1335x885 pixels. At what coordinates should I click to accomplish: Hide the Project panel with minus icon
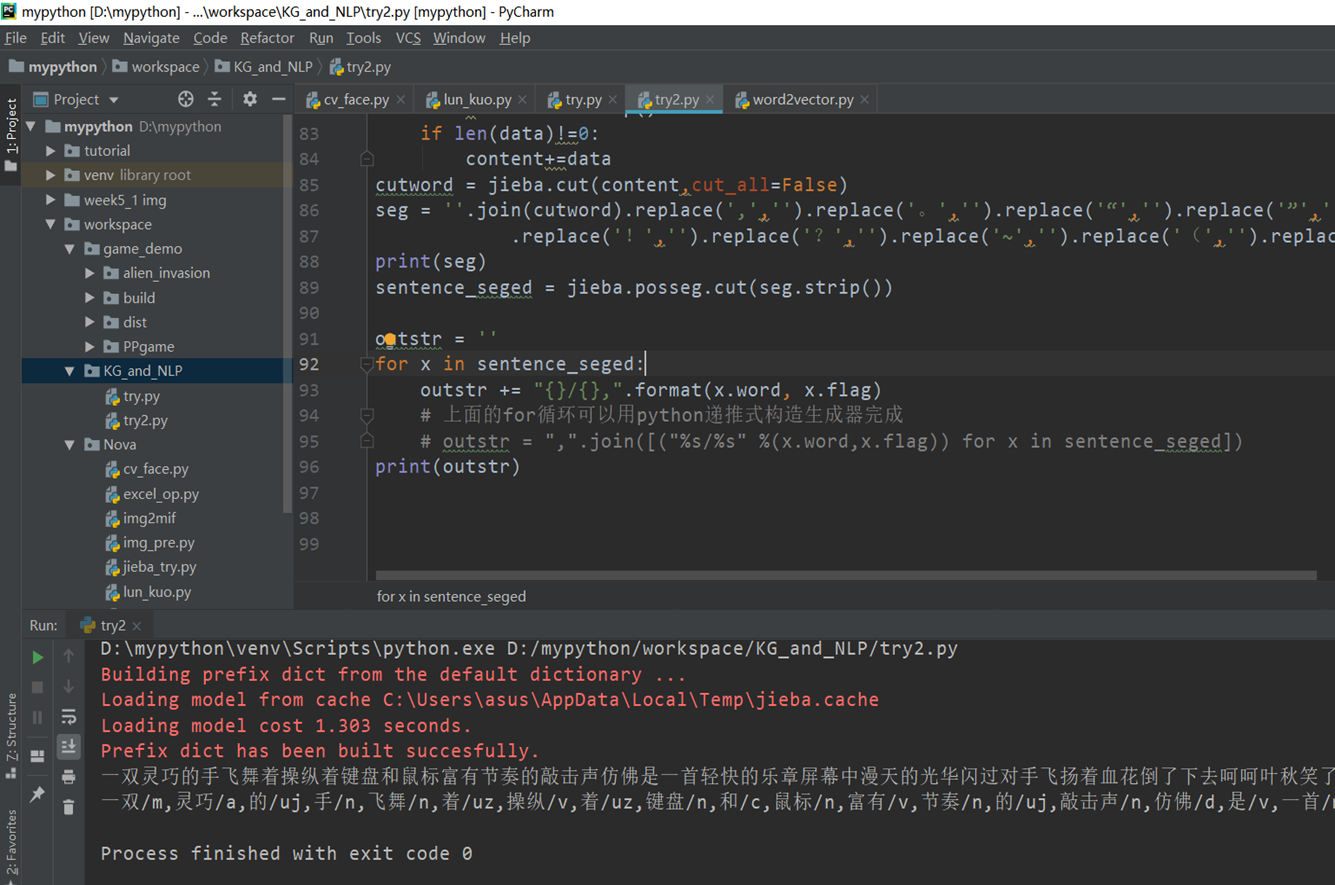coord(278,99)
